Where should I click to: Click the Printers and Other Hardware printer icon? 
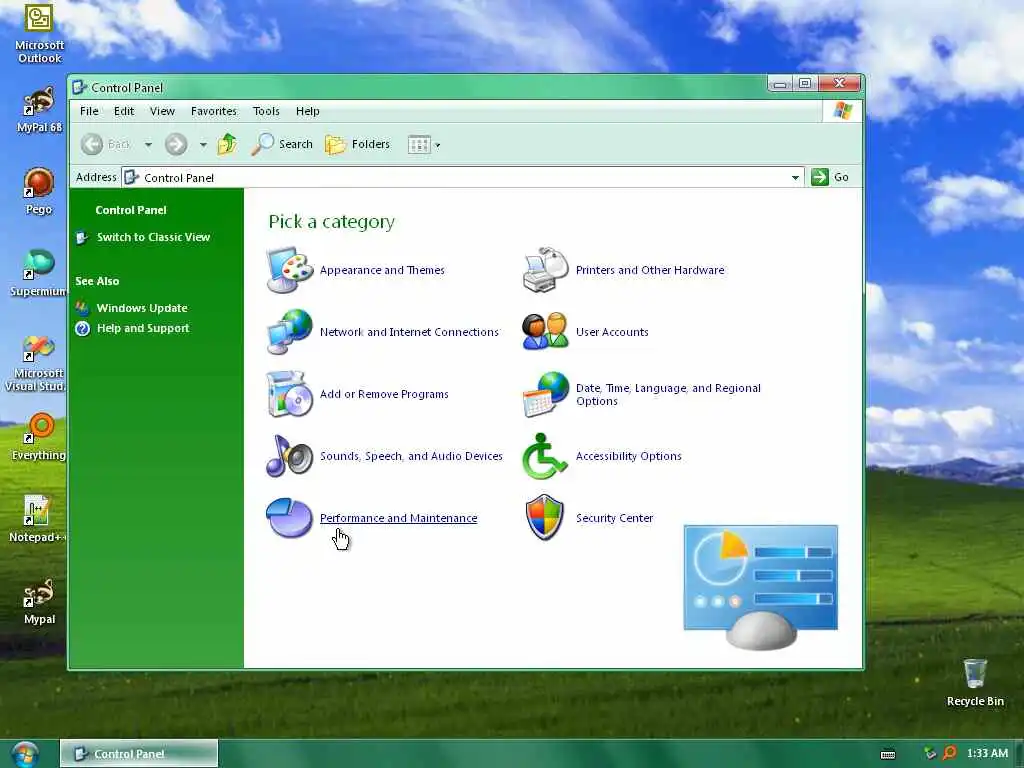pyautogui.click(x=546, y=270)
